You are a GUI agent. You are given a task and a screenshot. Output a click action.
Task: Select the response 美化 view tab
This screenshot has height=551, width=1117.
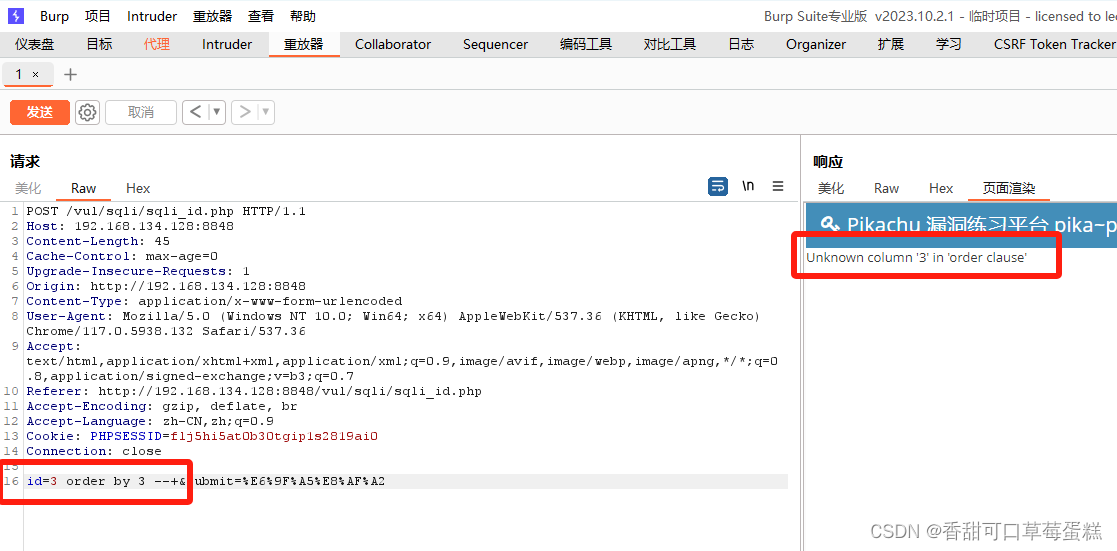[x=831, y=188]
